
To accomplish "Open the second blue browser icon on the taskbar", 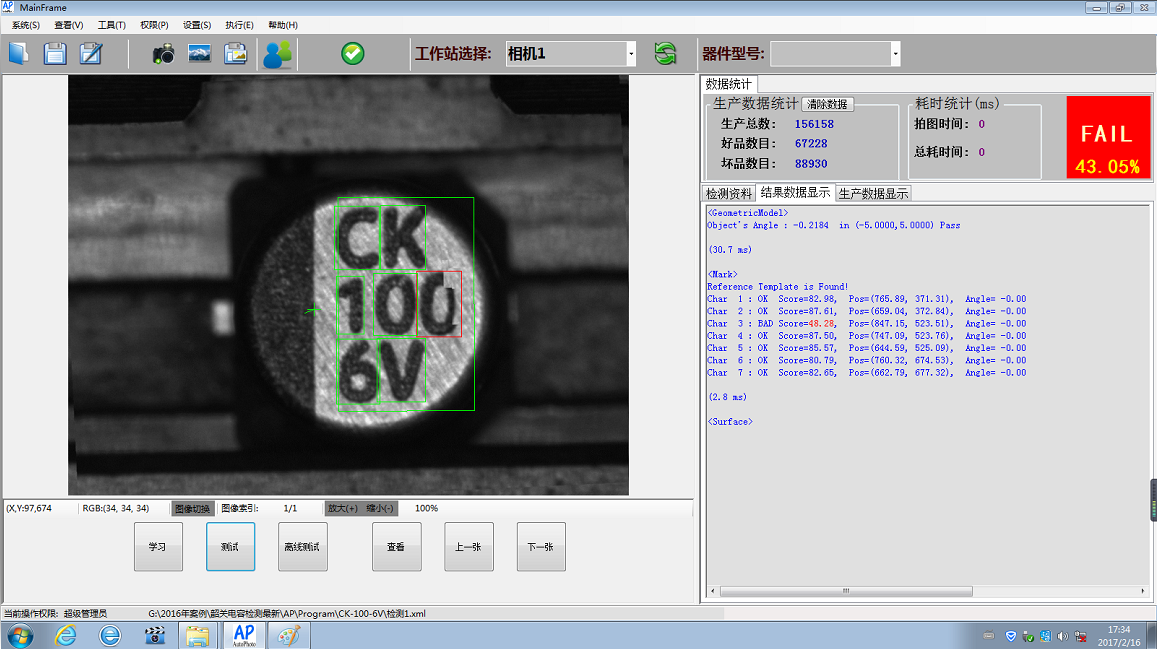I will pyautogui.click(x=110, y=635).
